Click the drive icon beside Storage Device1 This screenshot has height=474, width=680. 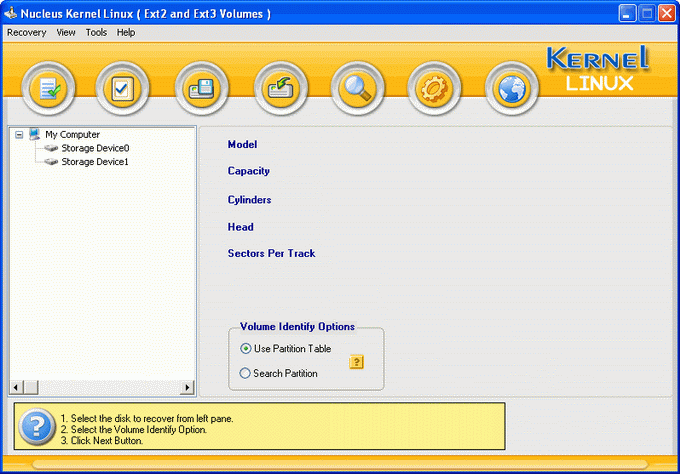[51, 162]
